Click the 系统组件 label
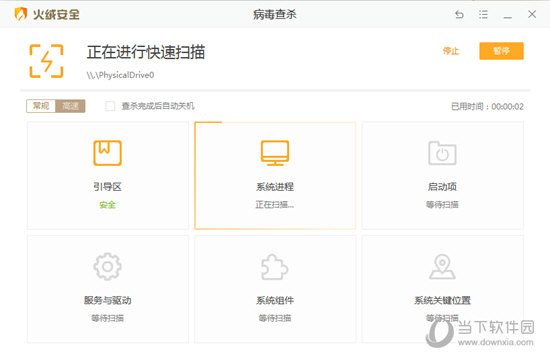550x362 pixels. pyautogui.click(x=275, y=300)
